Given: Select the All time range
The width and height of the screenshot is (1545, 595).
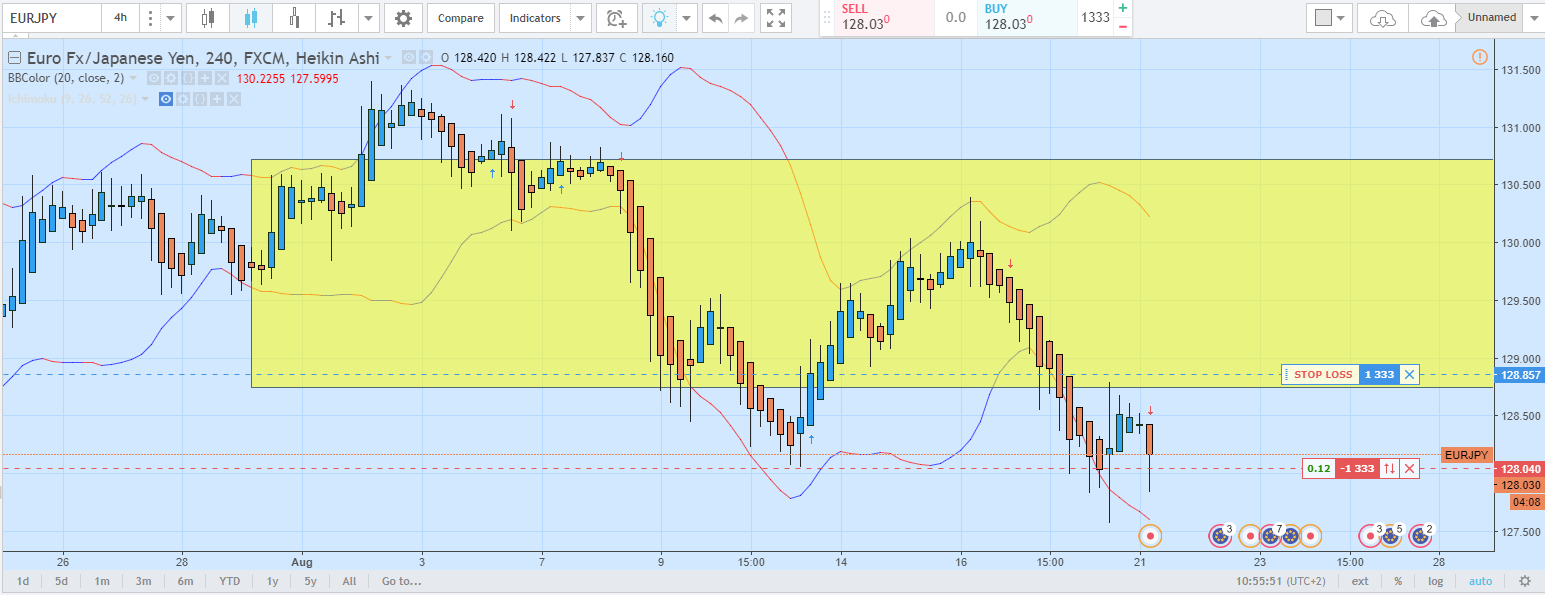Looking at the screenshot, I should pos(349,581).
